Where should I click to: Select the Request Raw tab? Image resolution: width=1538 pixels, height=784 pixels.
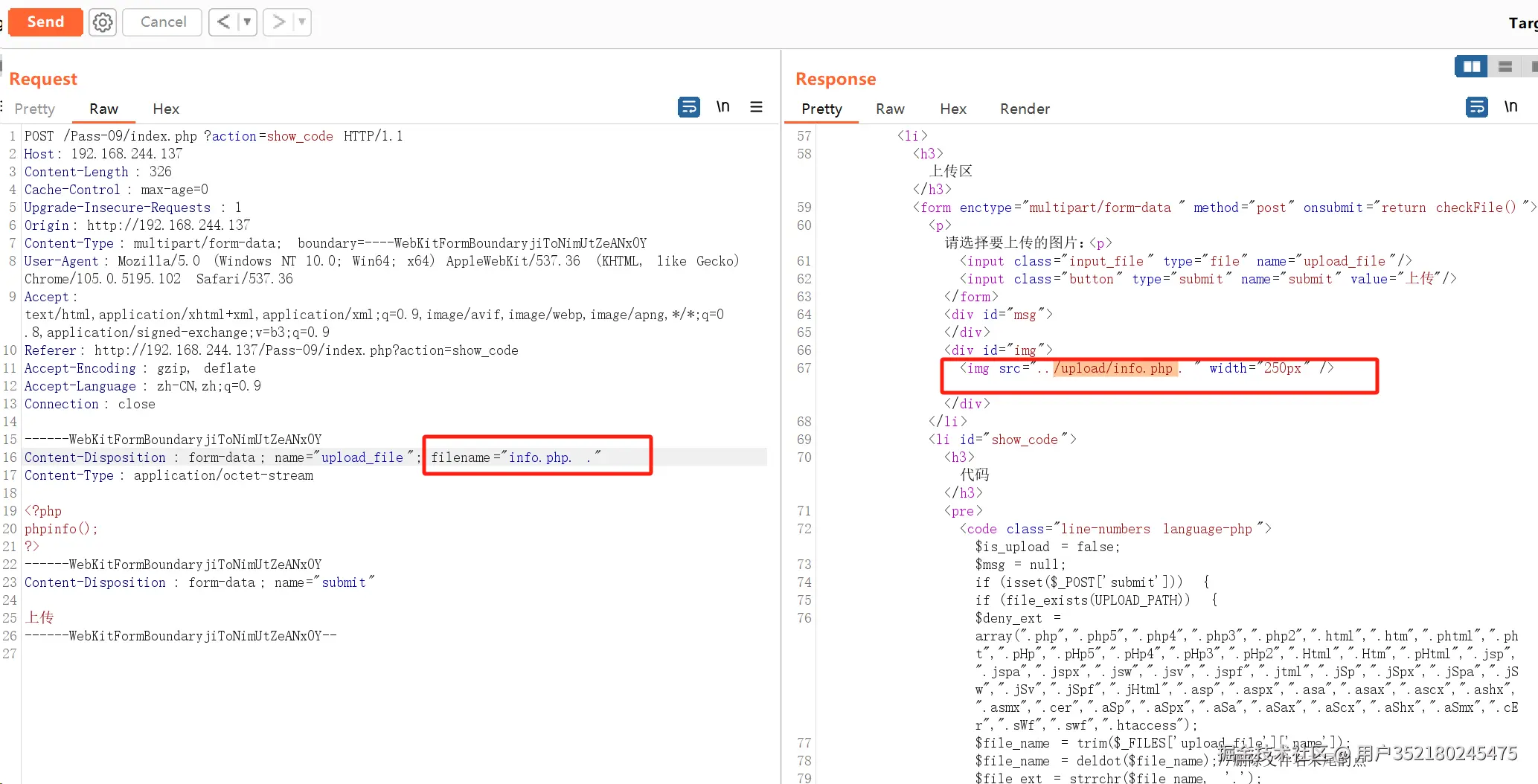coord(103,109)
